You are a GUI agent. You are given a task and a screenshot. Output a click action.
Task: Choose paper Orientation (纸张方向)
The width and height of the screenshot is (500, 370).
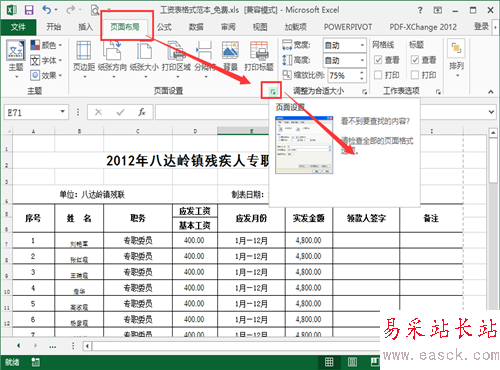112,59
